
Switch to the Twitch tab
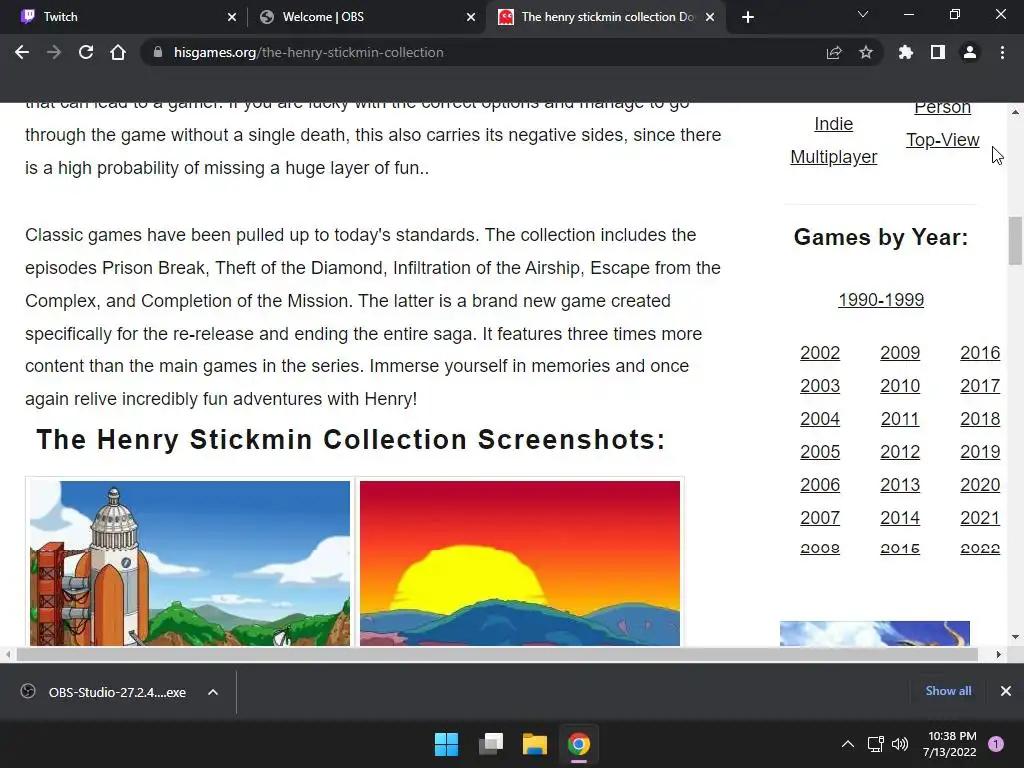click(124, 17)
